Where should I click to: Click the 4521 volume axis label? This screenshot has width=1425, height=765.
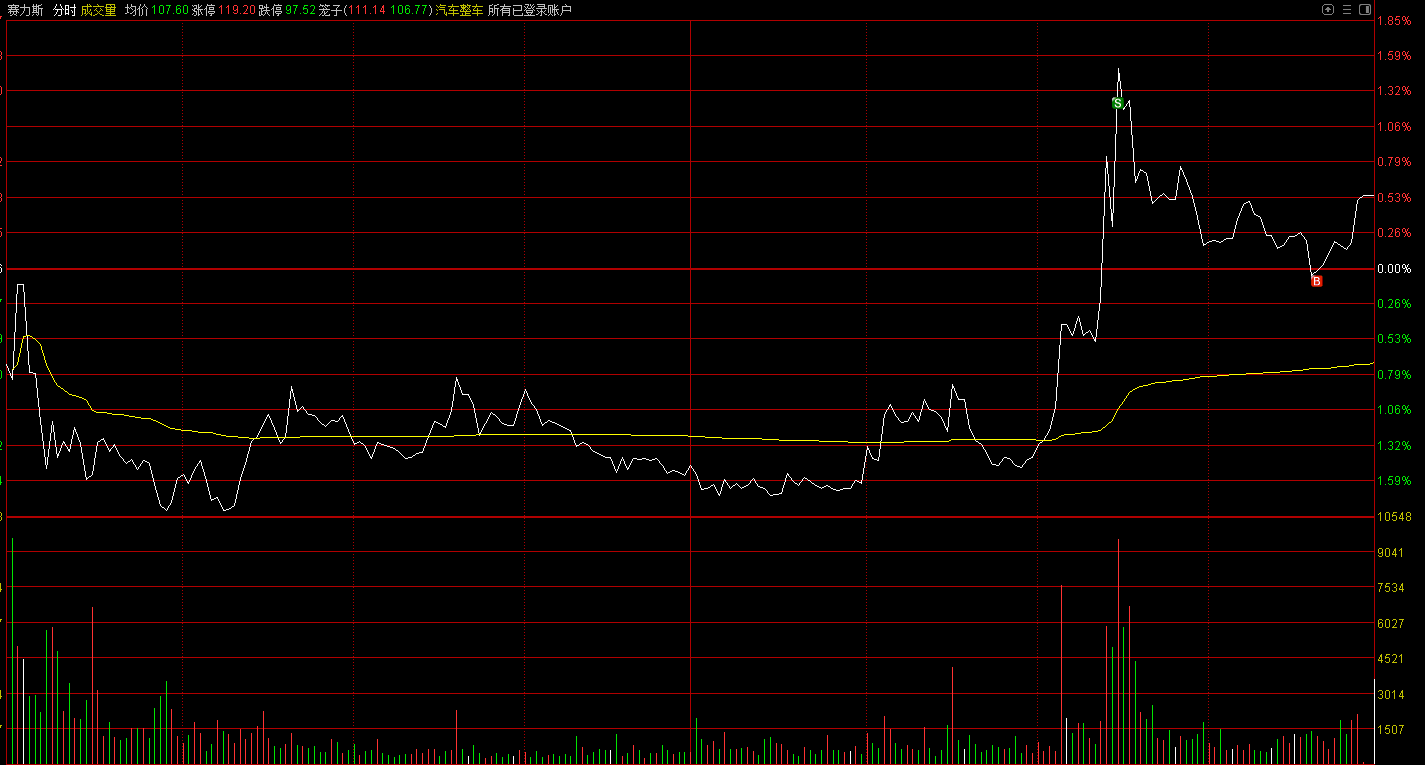coord(1391,659)
